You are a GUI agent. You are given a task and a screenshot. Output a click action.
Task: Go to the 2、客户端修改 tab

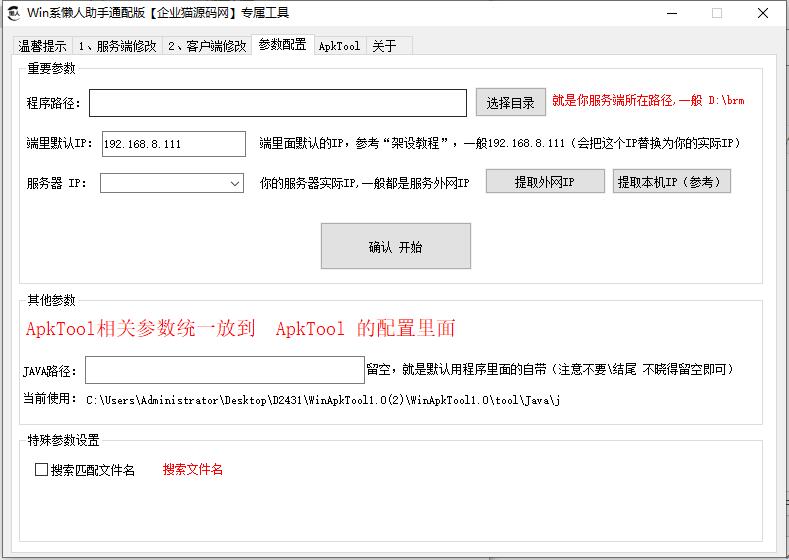(207, 46)
